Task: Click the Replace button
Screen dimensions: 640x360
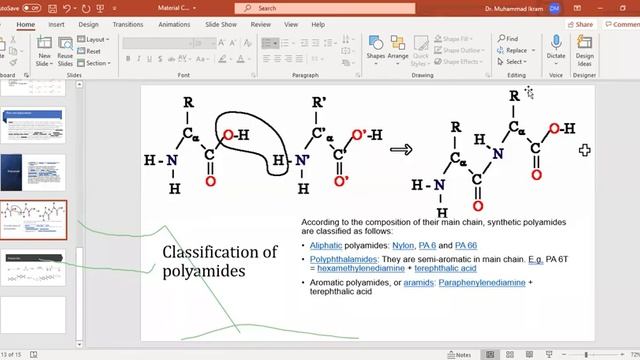Action: (x=516, y=50)
